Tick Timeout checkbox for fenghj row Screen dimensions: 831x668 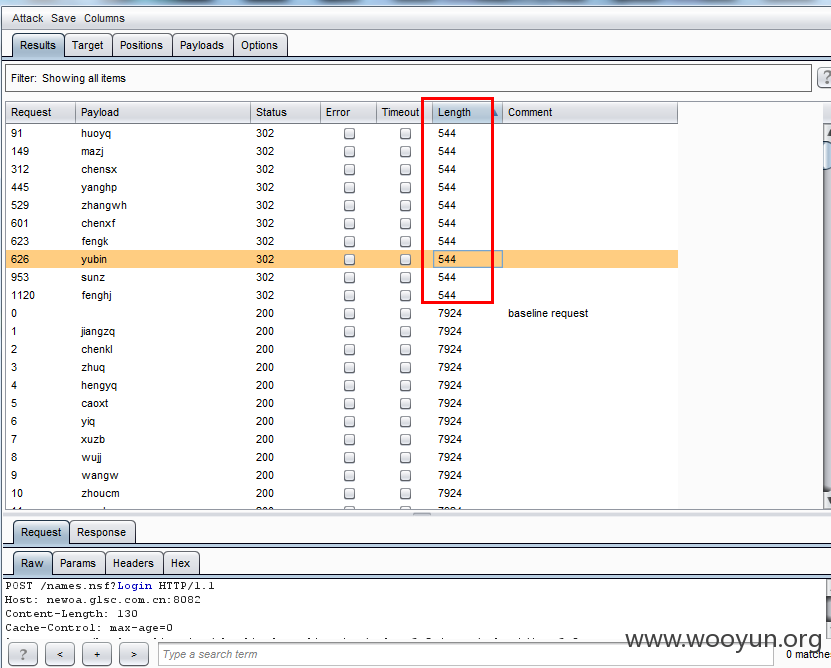coord(405,295)
